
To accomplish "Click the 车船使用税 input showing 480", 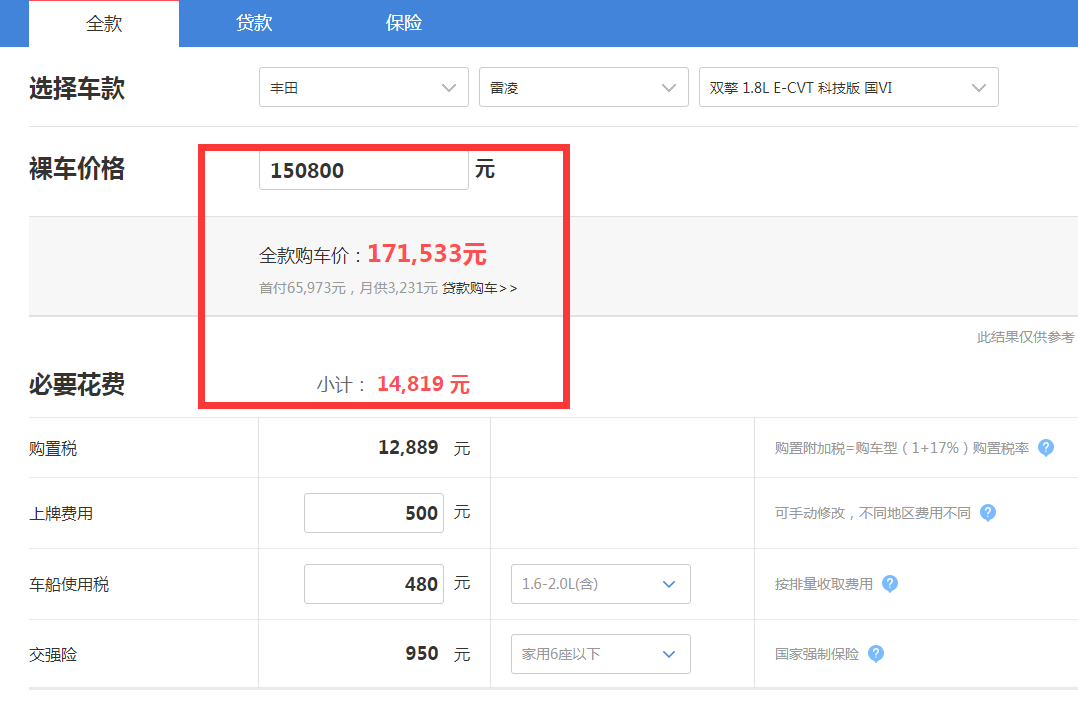I will coord(374,584).
